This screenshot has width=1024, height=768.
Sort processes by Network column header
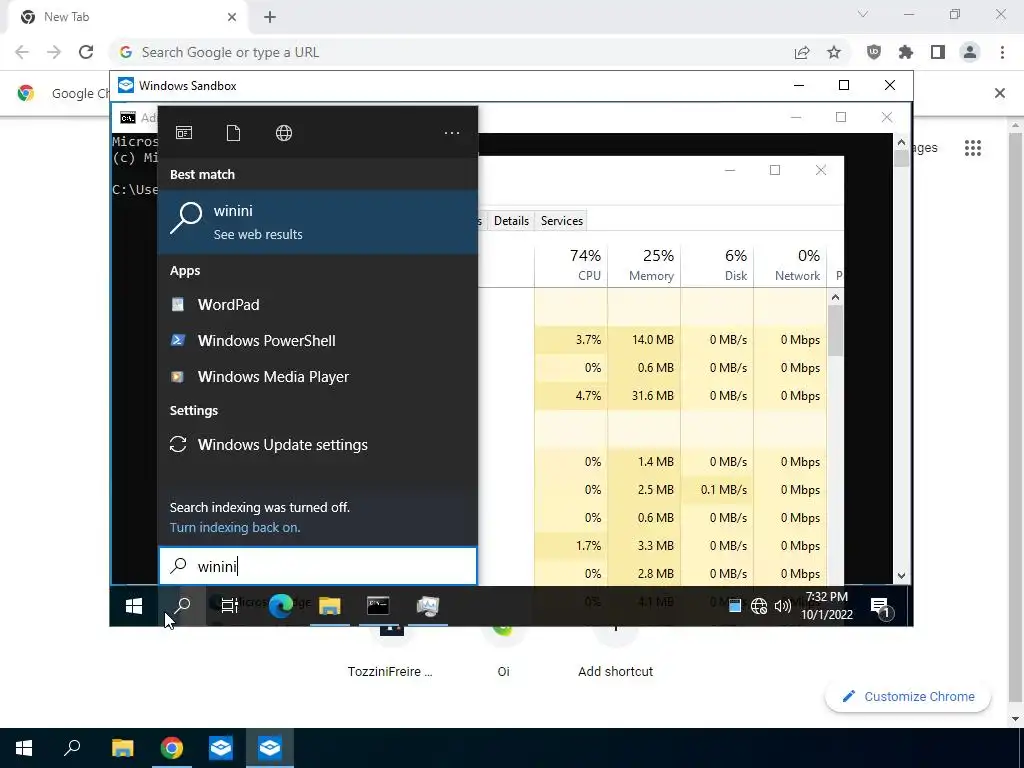790,265
